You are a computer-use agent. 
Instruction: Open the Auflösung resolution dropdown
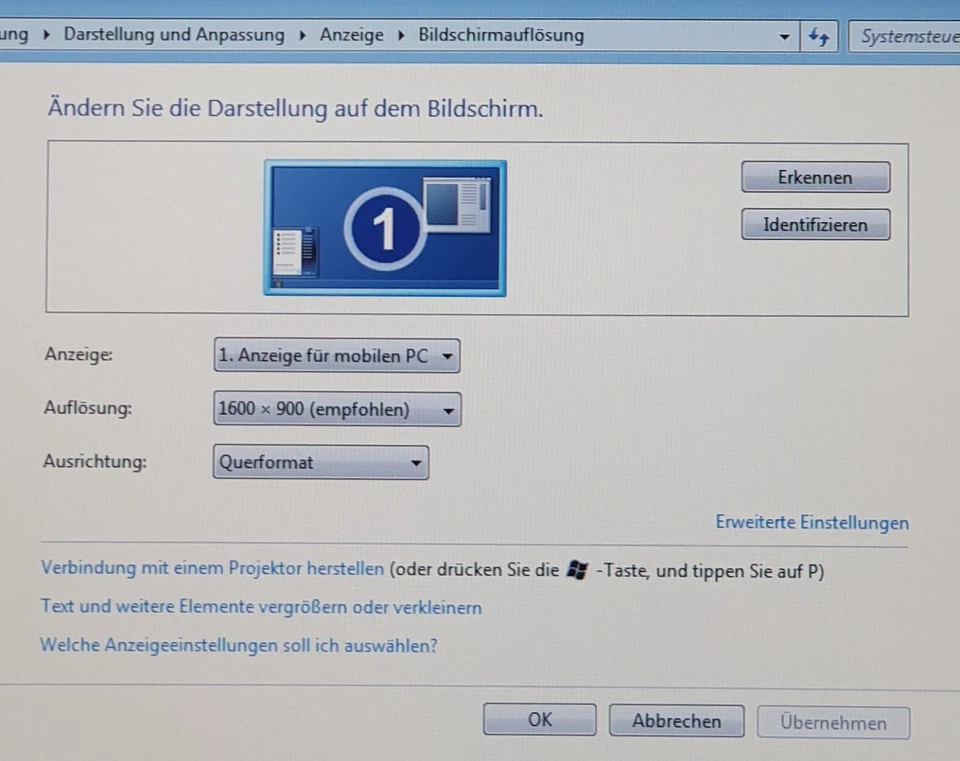[337, 409]
